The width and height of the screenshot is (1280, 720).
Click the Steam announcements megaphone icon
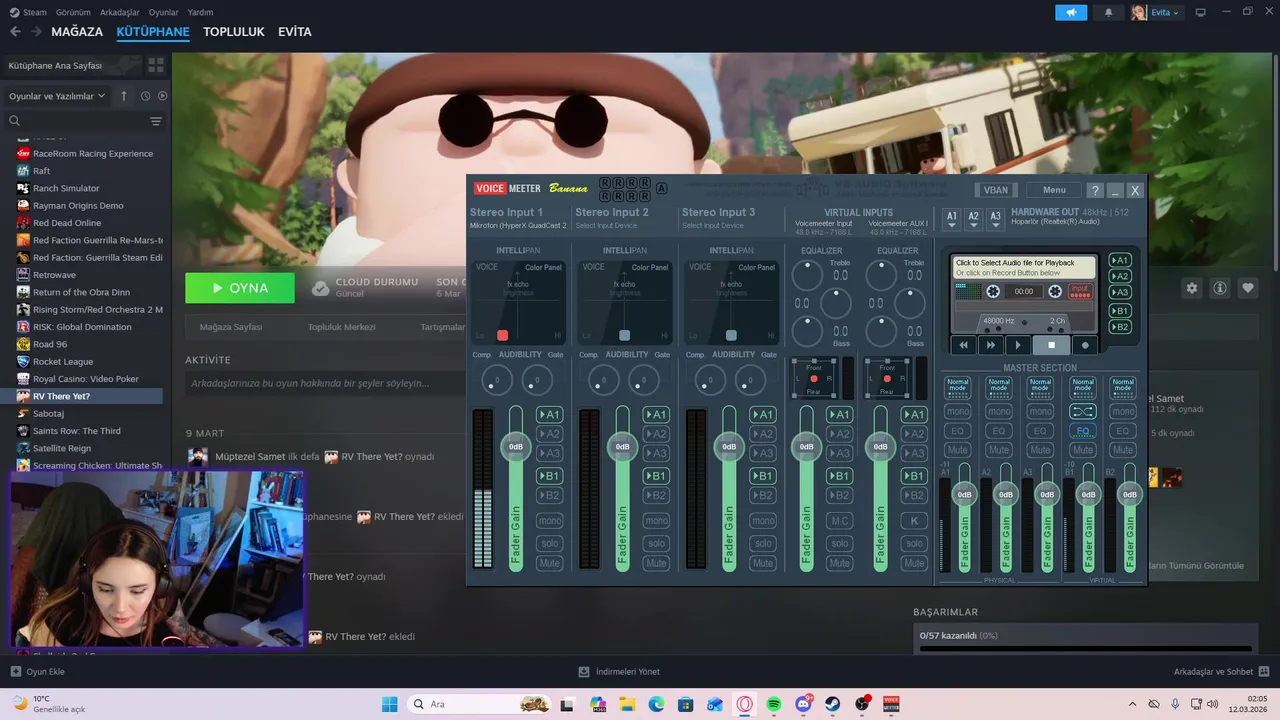(x=1071, y=12)
